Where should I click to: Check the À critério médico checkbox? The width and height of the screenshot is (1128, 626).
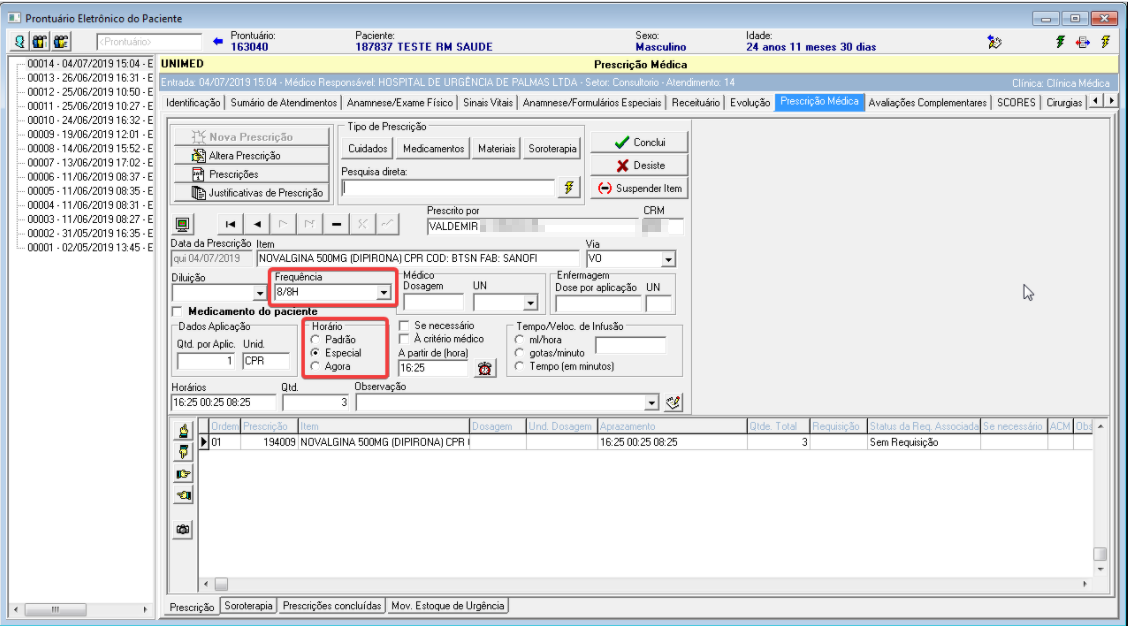[404, 339]
